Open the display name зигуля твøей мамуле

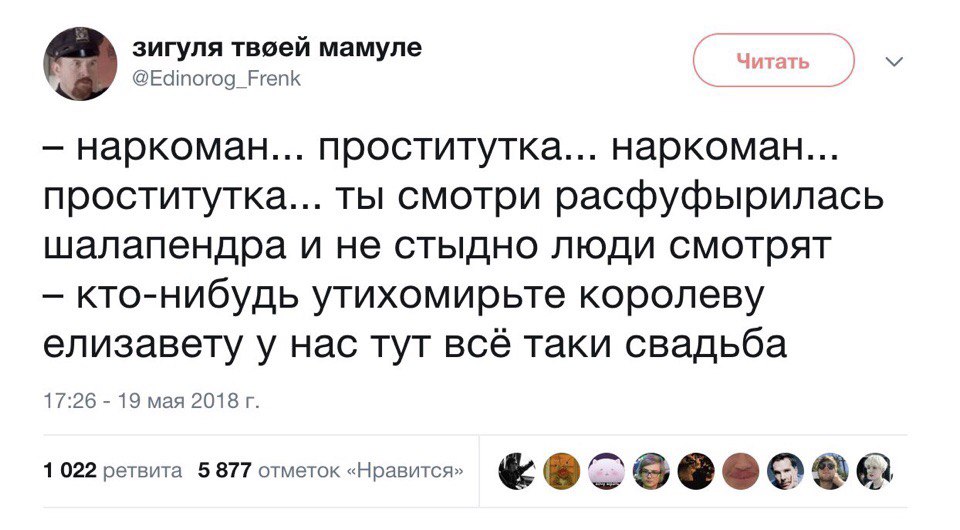[x=277, y=47]
